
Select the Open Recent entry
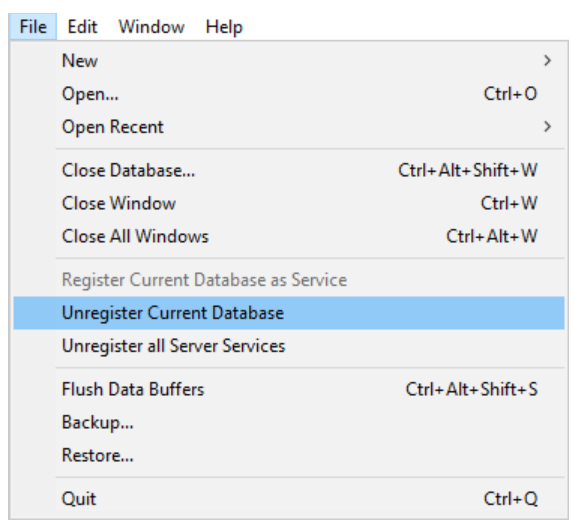point(289,127)
